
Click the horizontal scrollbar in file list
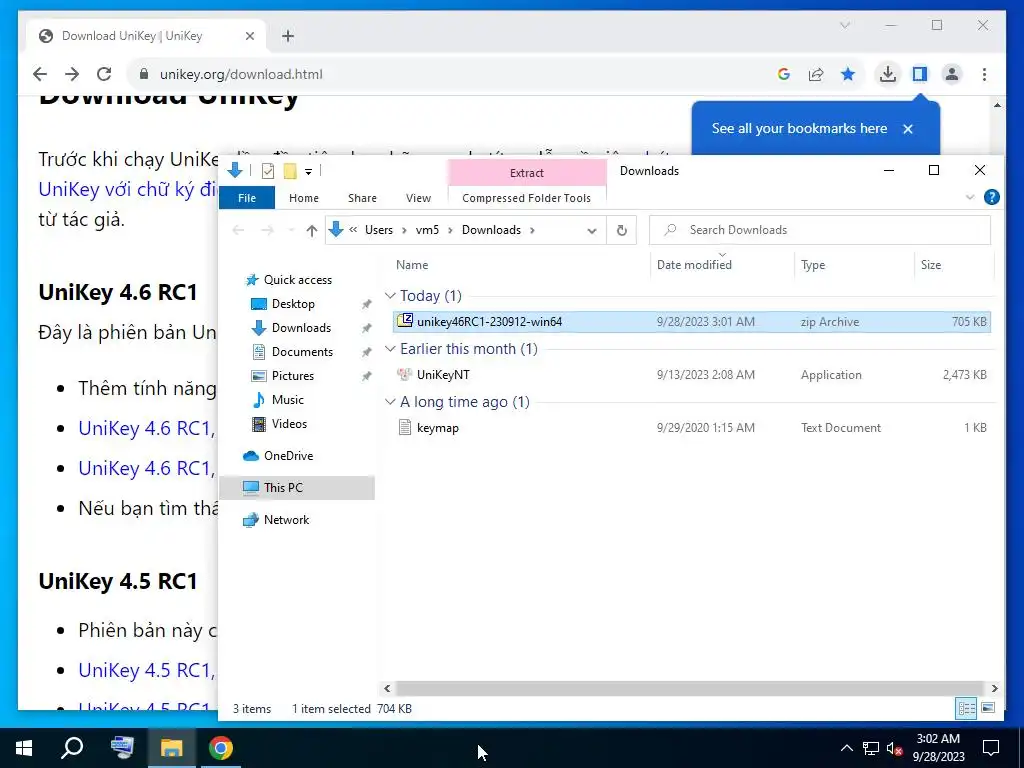click(x=689, y=688)
